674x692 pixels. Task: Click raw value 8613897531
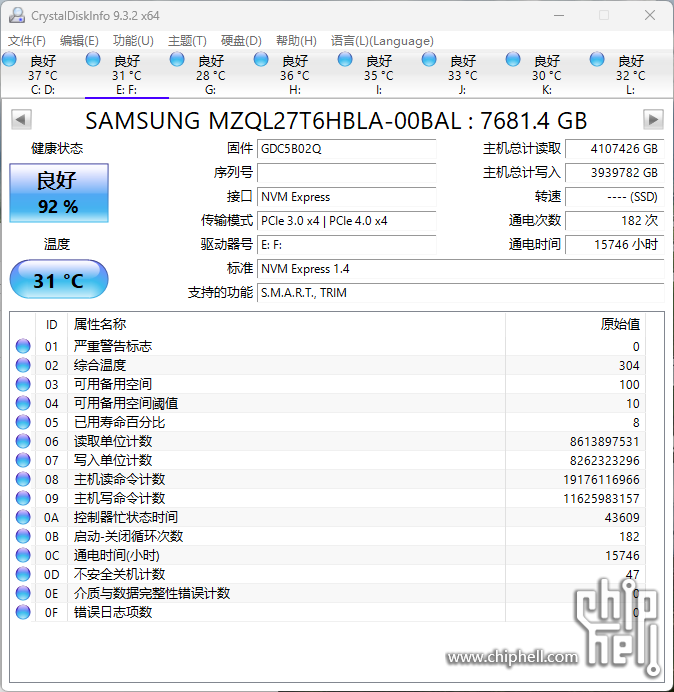[604, 442]
